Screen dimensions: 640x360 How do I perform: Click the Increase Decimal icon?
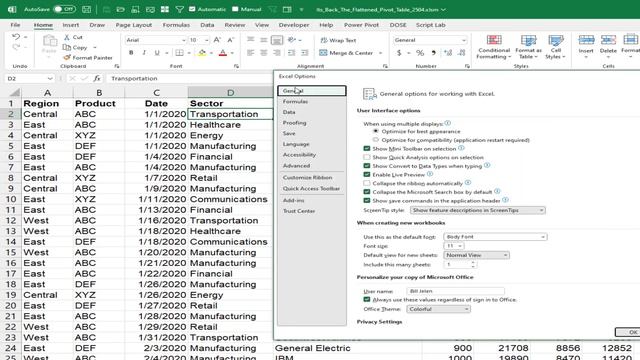coord(448,53)
